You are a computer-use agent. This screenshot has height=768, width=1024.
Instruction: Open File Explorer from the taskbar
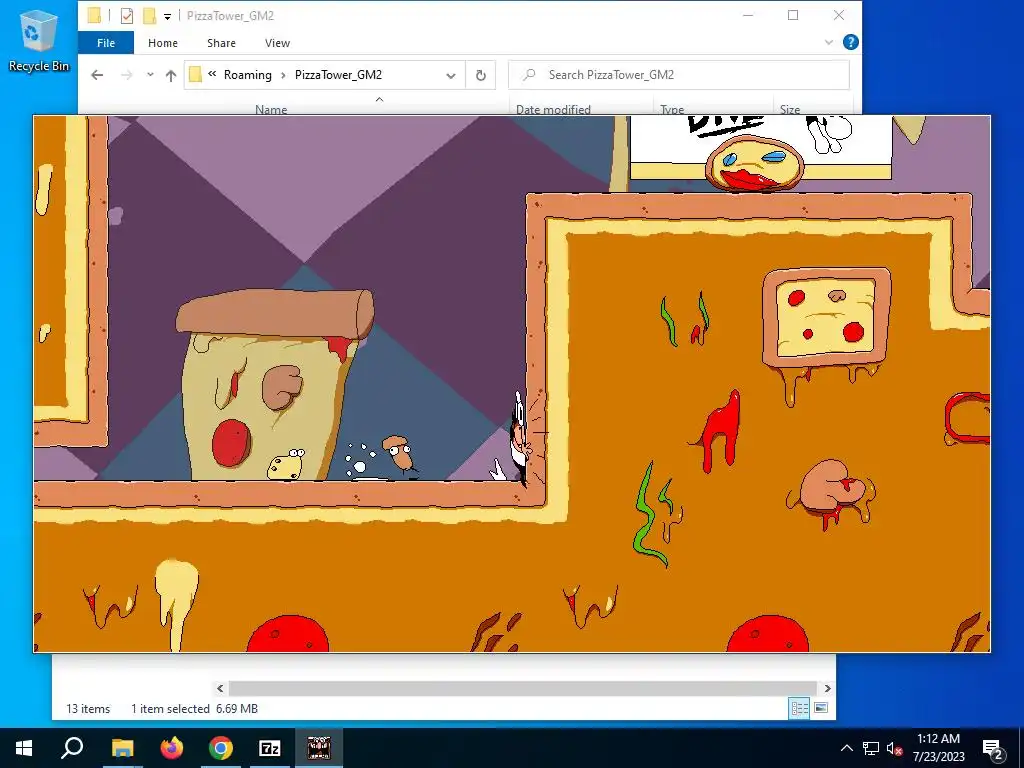coord(122,748)
